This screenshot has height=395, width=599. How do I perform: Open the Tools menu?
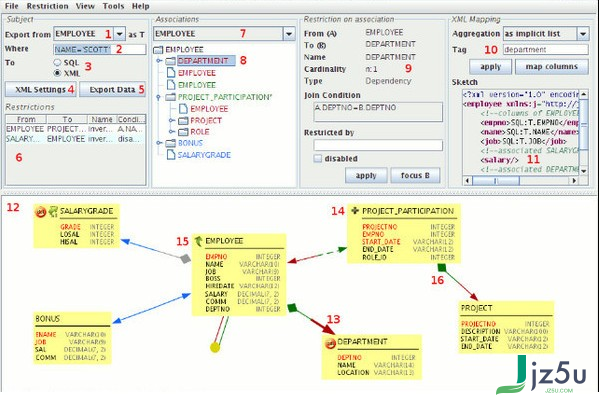(x=113, y=6)
